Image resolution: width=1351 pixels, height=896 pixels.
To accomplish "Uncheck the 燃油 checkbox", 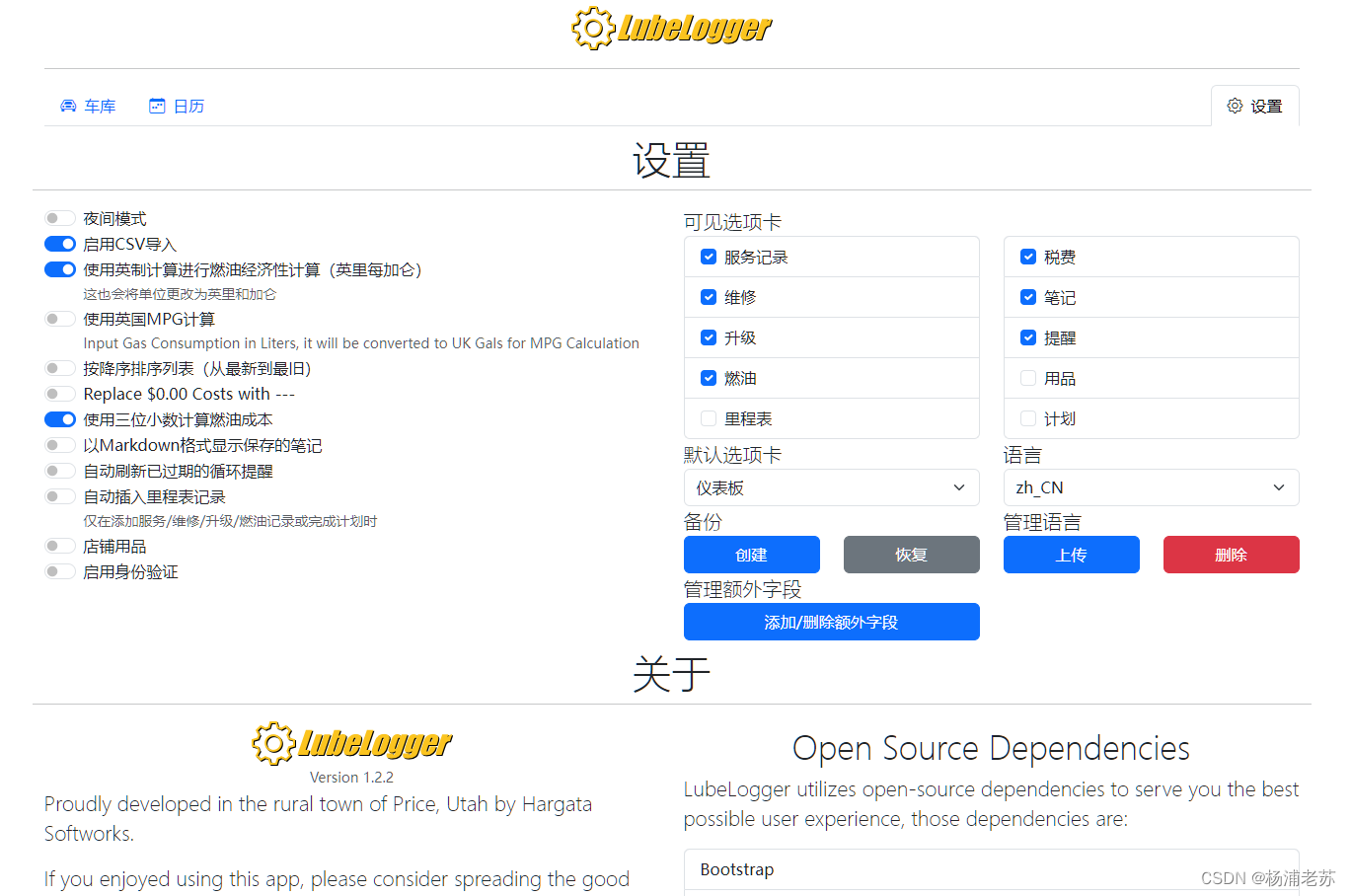I will (709, 378).
